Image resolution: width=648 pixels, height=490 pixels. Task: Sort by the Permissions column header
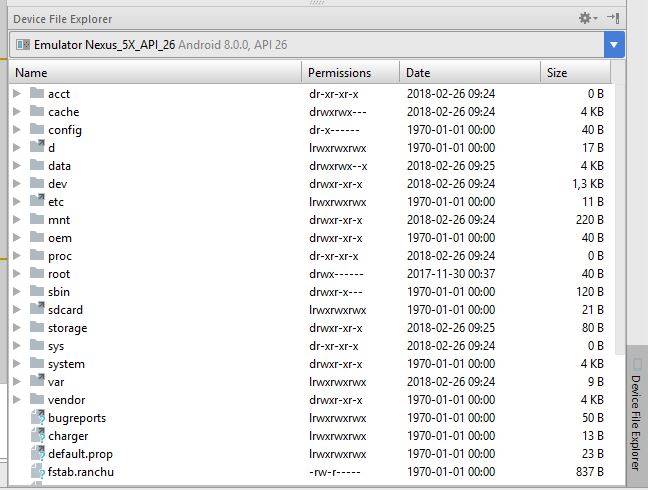(x=350, y=73)
